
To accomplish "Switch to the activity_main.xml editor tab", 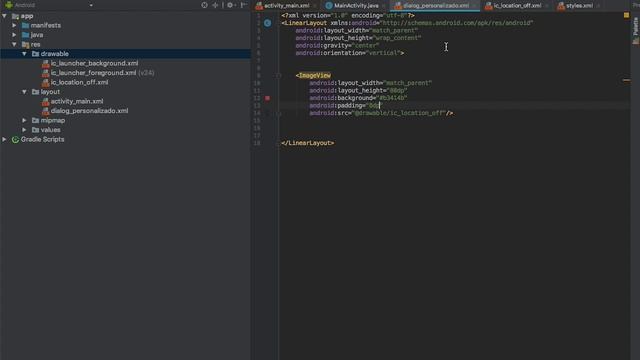I will click(287, 6).
